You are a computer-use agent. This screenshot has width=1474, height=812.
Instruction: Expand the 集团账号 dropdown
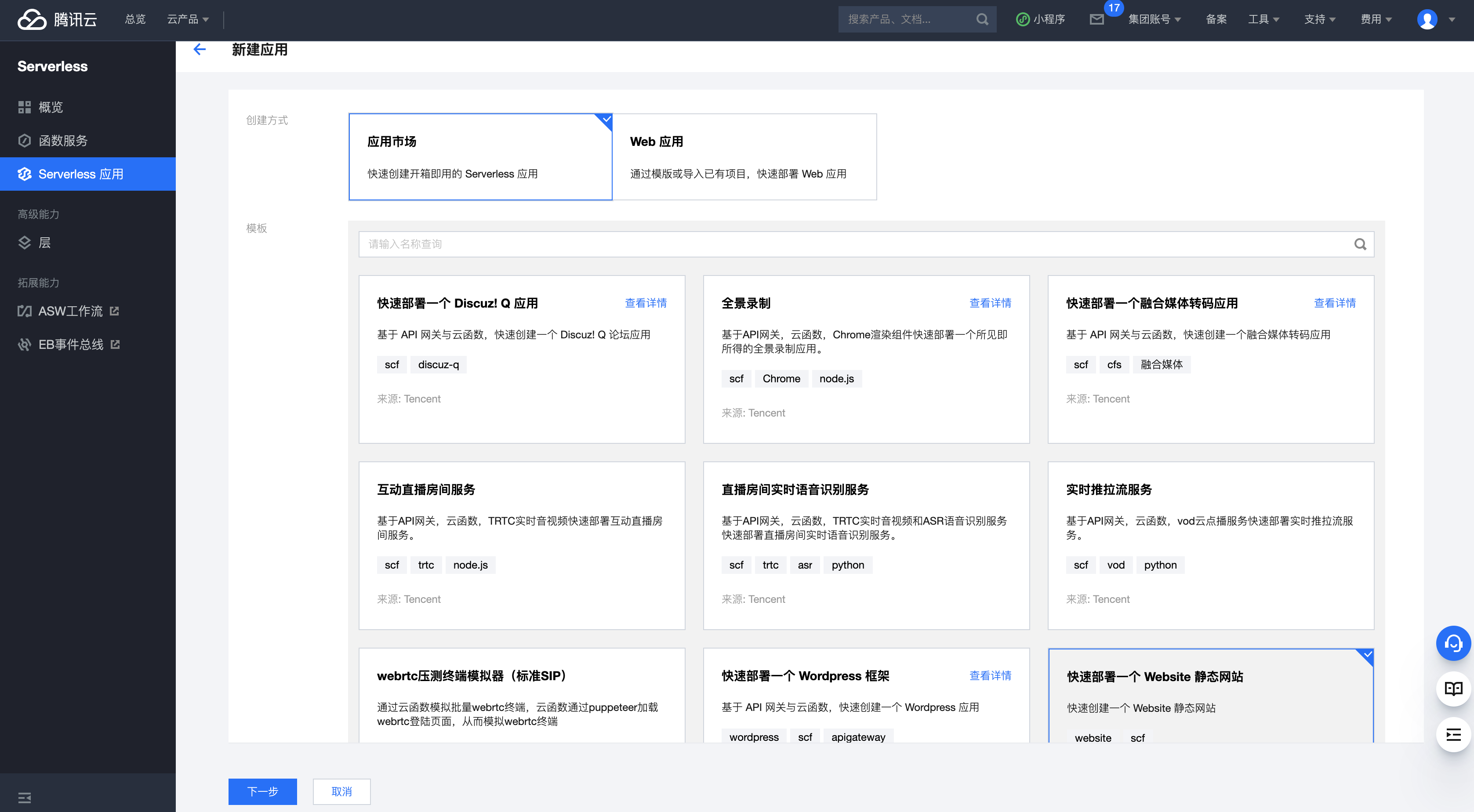click(x=1154, y=19)
